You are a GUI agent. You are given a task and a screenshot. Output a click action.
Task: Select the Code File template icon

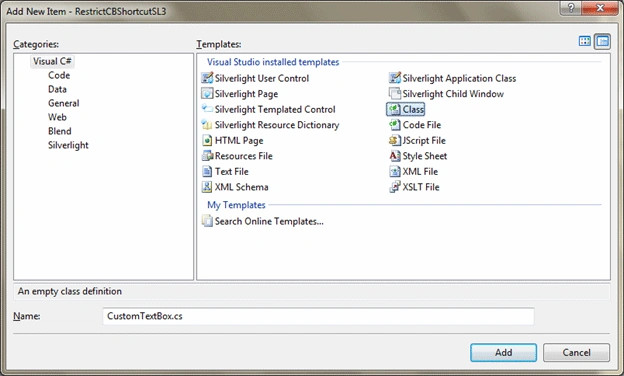[394, 125]
